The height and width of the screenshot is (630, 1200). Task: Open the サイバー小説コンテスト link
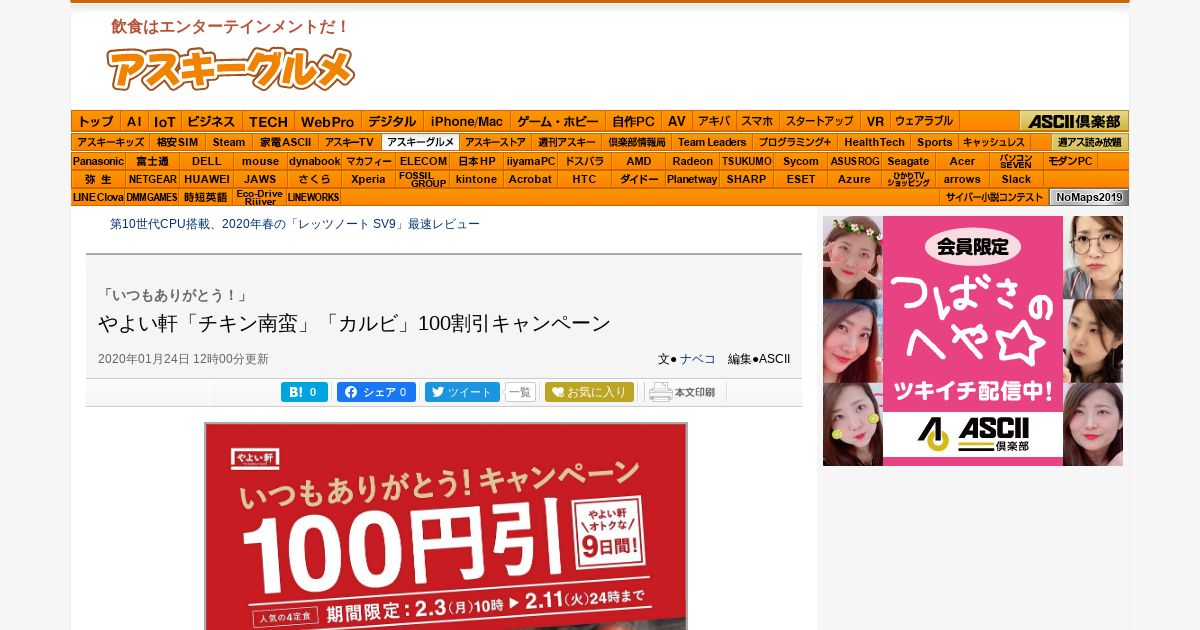click(994, 197)
